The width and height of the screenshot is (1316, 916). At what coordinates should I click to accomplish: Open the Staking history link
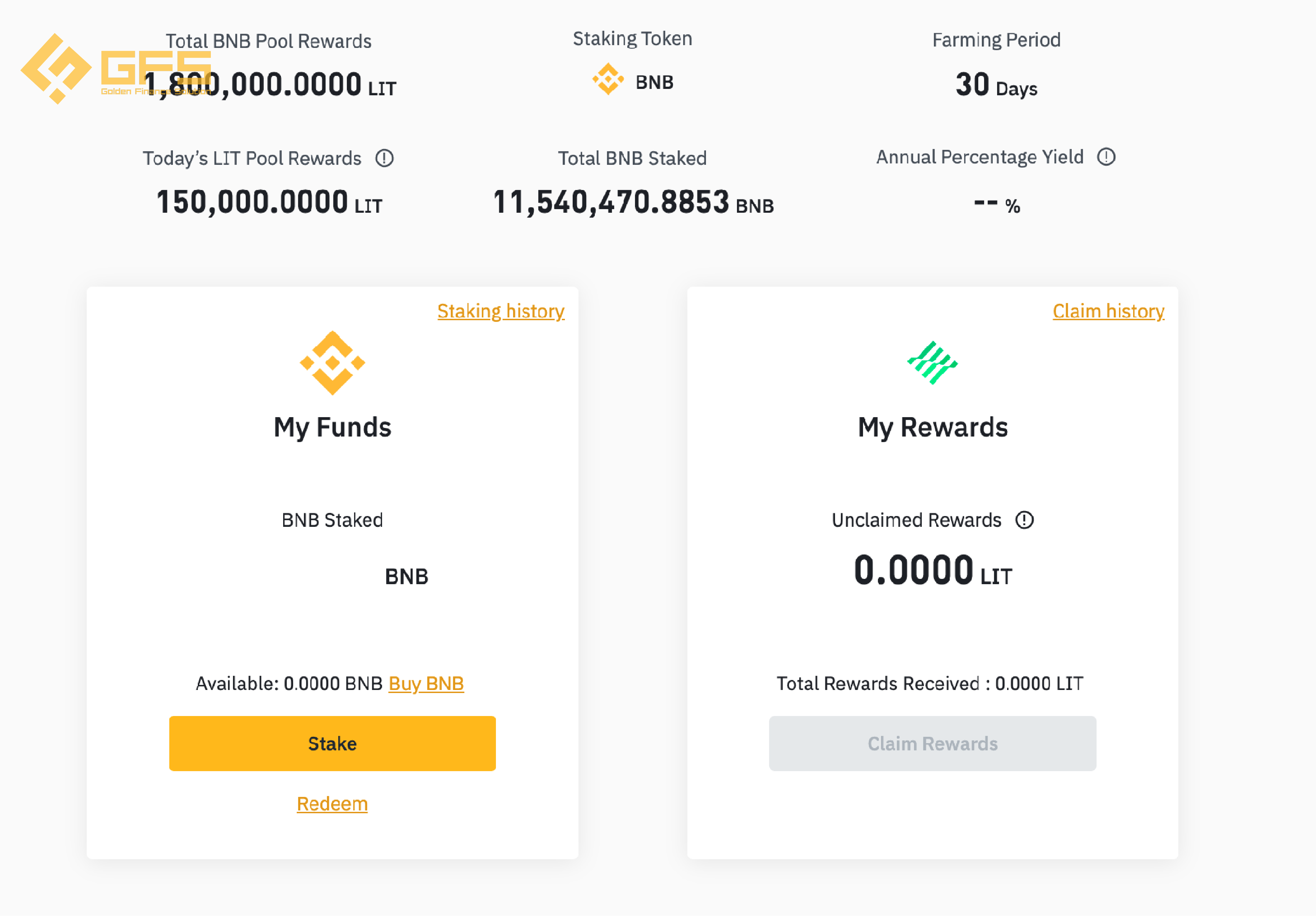click(500, 311)
